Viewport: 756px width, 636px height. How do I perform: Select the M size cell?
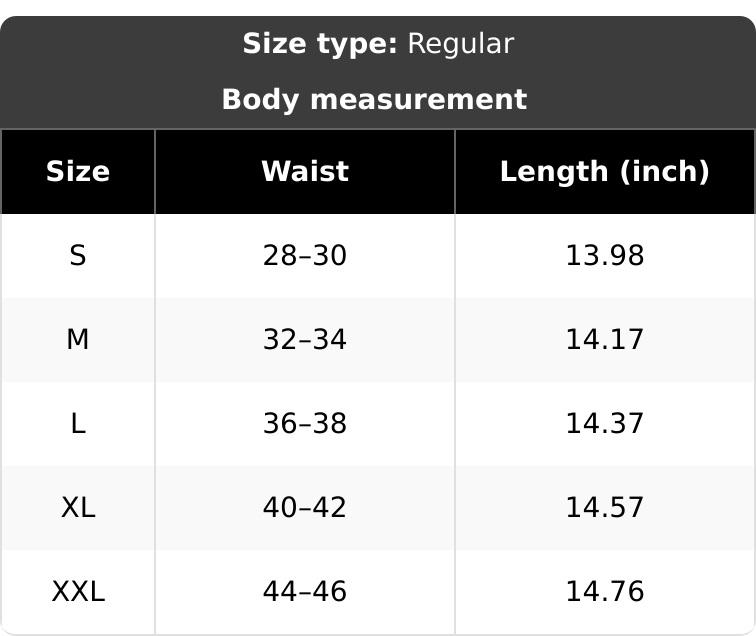(x=78, y=339)
